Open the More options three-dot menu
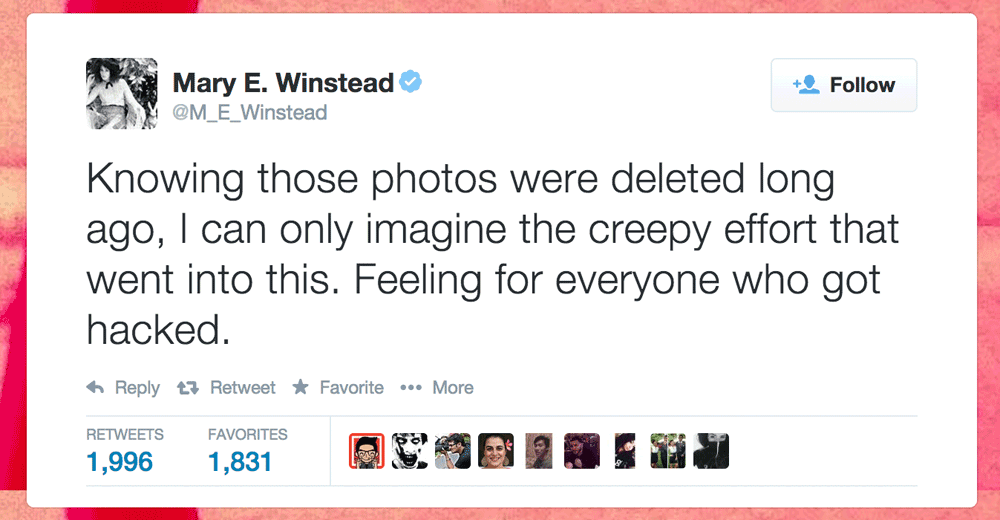Viewport: 1000px width, 520px height. tap(410, 387)
